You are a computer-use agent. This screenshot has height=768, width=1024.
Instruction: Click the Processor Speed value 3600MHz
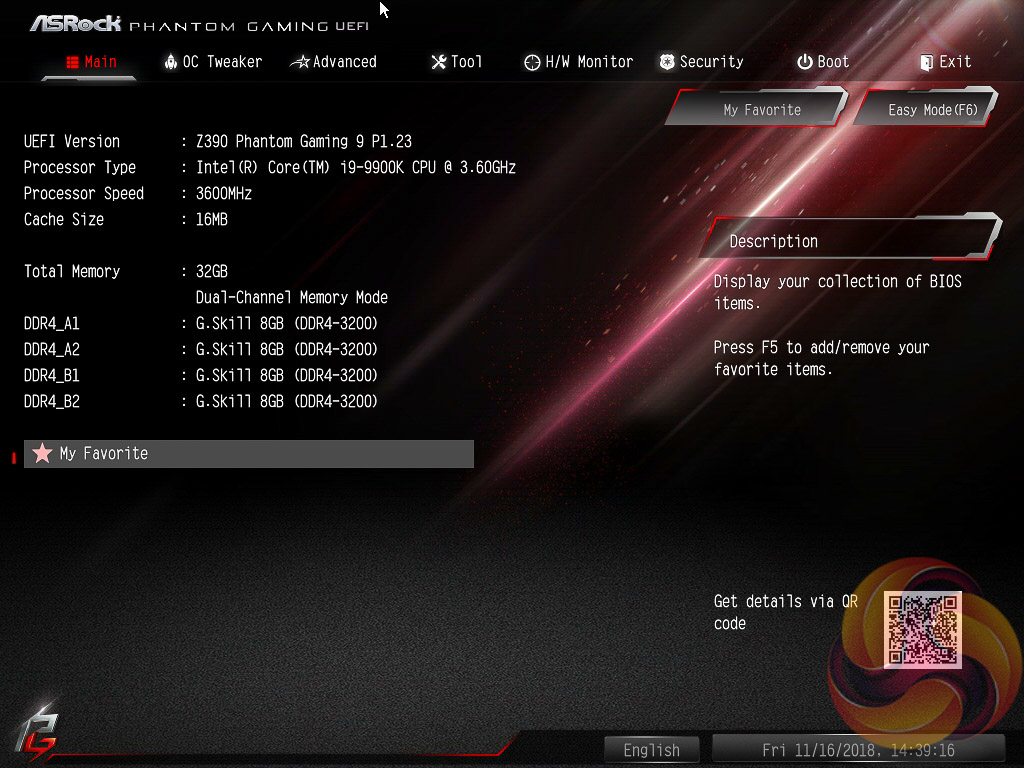pos(223,193)
